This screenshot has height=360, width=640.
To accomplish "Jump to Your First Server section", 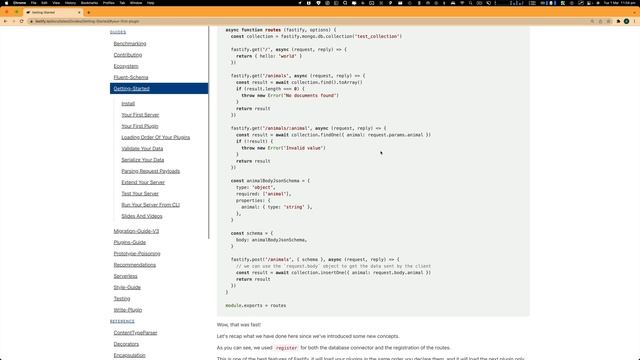I will pos(140,115).
